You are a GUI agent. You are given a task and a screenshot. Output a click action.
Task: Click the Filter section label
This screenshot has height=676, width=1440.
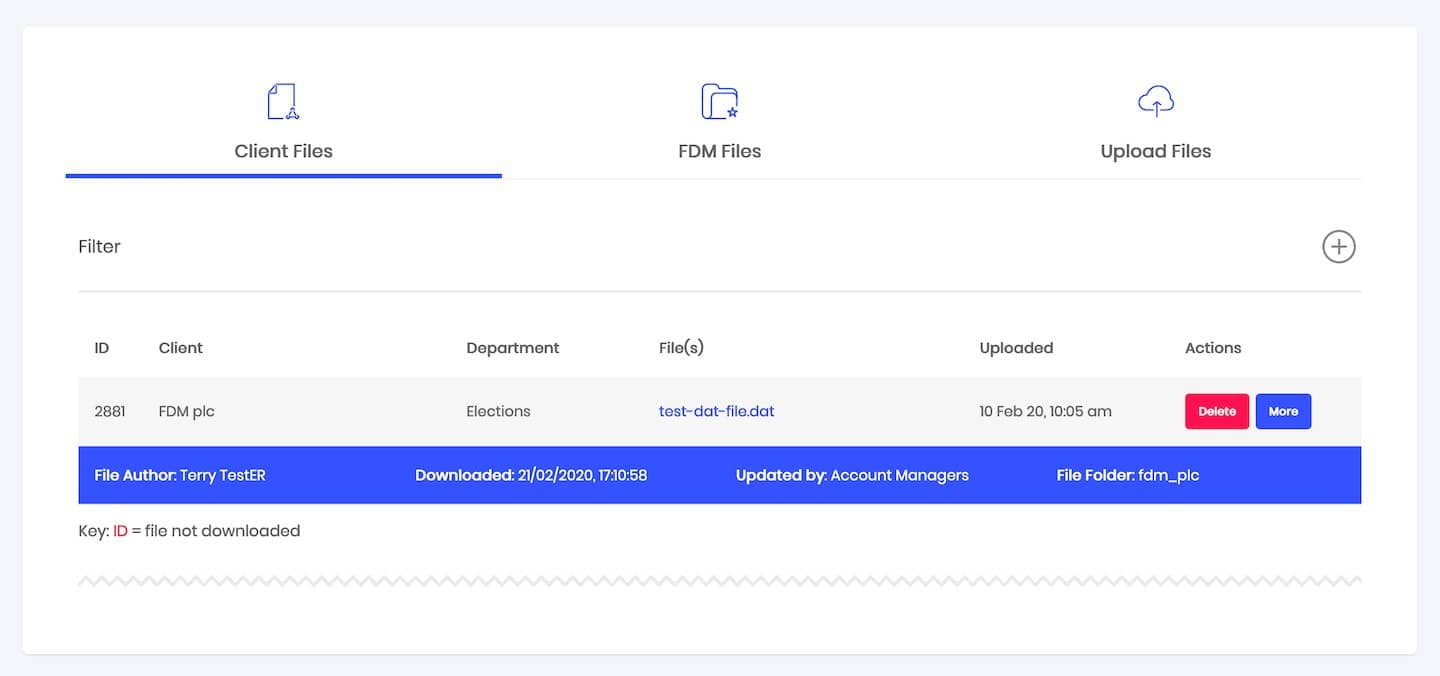click(99, 246)
